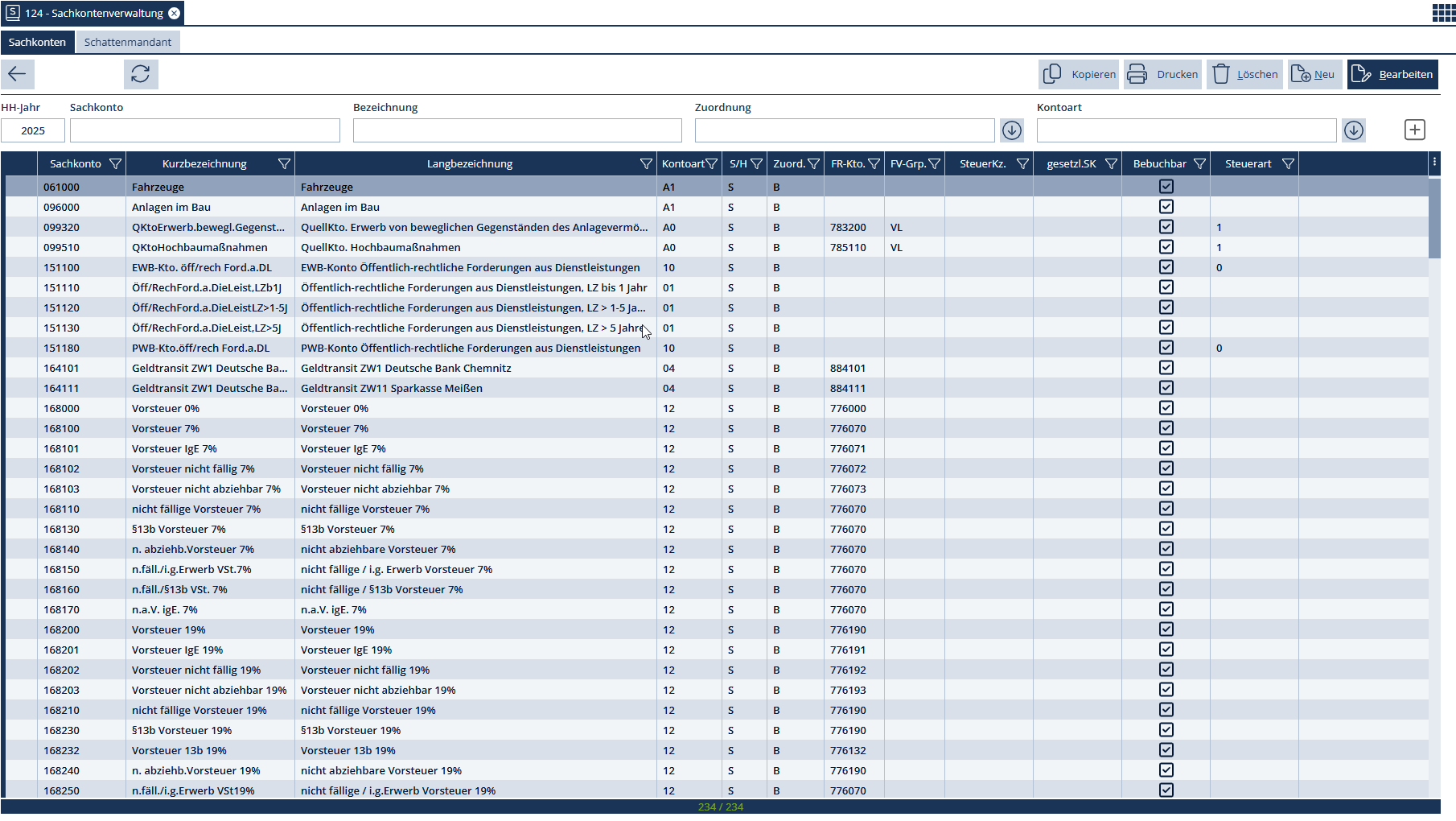Click the refresh icon in toolbar
1456x821 pixels.
[x=141, y=74]
